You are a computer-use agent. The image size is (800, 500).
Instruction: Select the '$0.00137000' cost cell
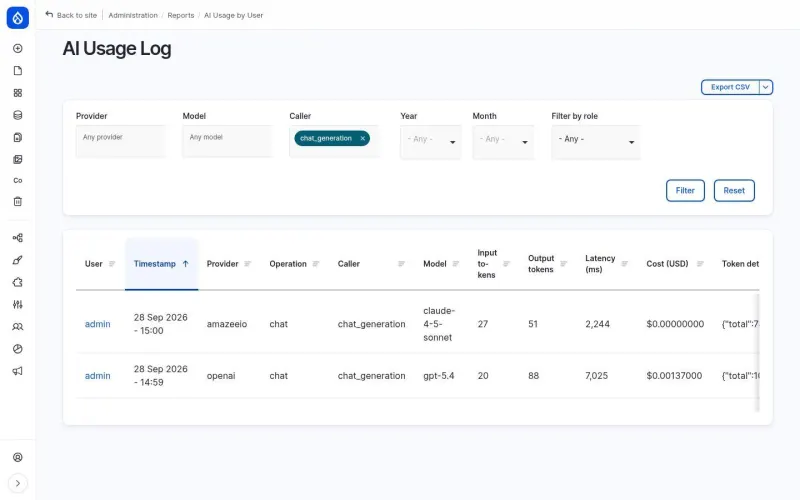pyautogui.click(x=674, y=376)
